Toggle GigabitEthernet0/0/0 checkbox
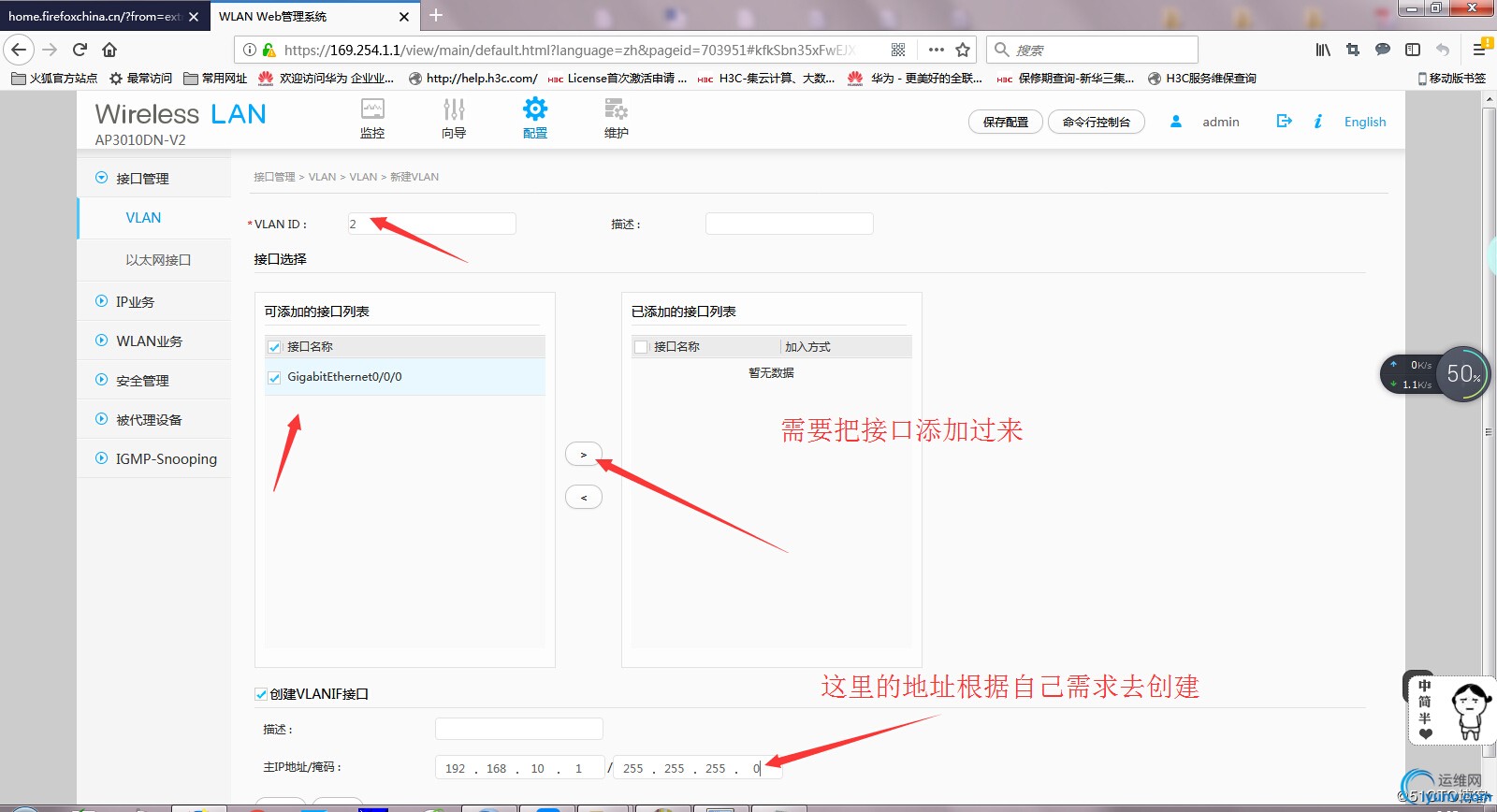This screenshot has width=1497, height=812. click(274, 378)
